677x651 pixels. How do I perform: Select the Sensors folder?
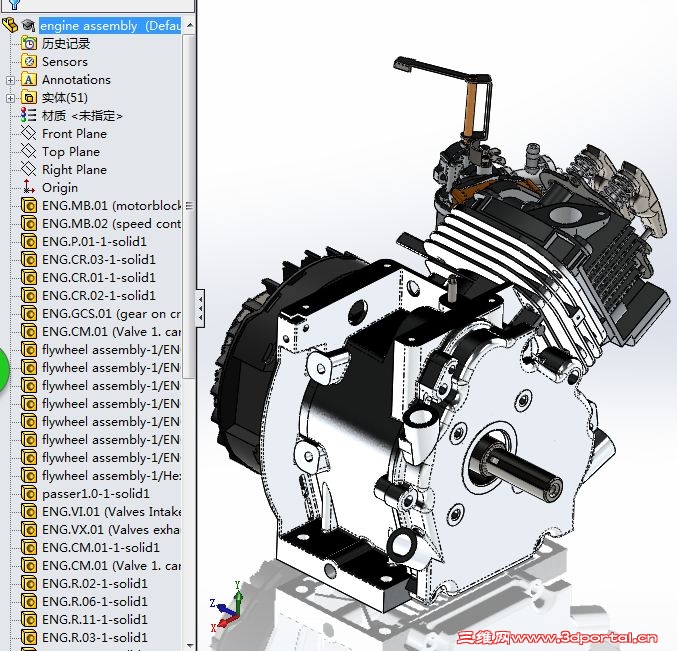(65, 62)
